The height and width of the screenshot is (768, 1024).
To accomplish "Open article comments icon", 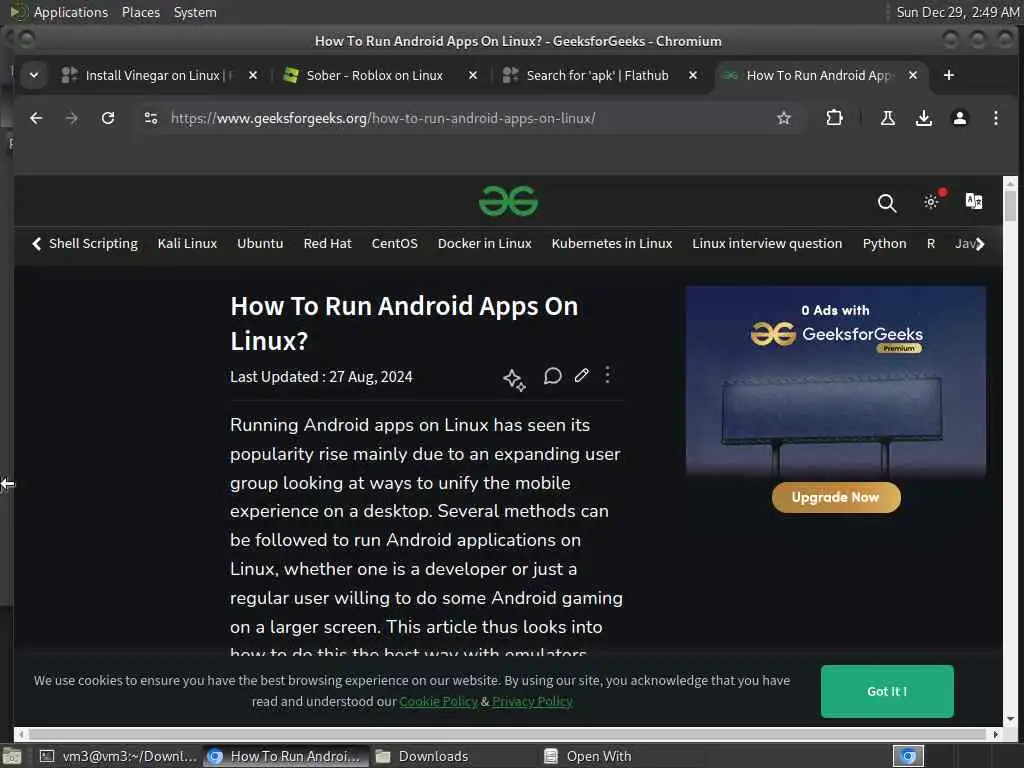I will (552, 376).
